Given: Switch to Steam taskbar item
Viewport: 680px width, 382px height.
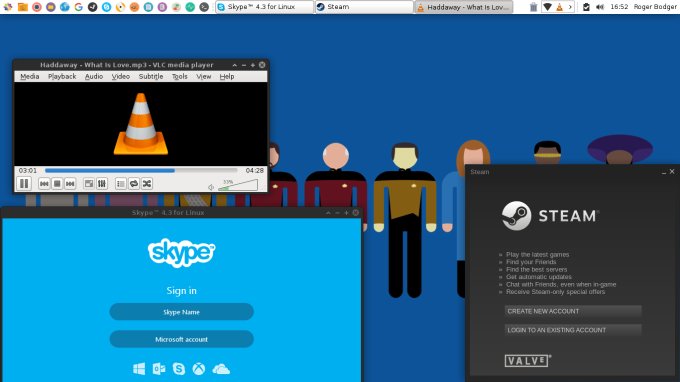Looking at the screenshot, I should coord(364,7).
